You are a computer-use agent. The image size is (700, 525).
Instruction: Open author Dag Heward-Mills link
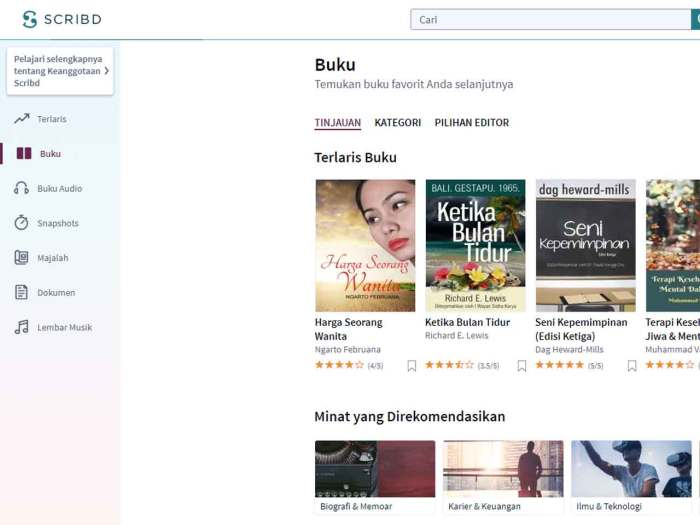(569, 350)
